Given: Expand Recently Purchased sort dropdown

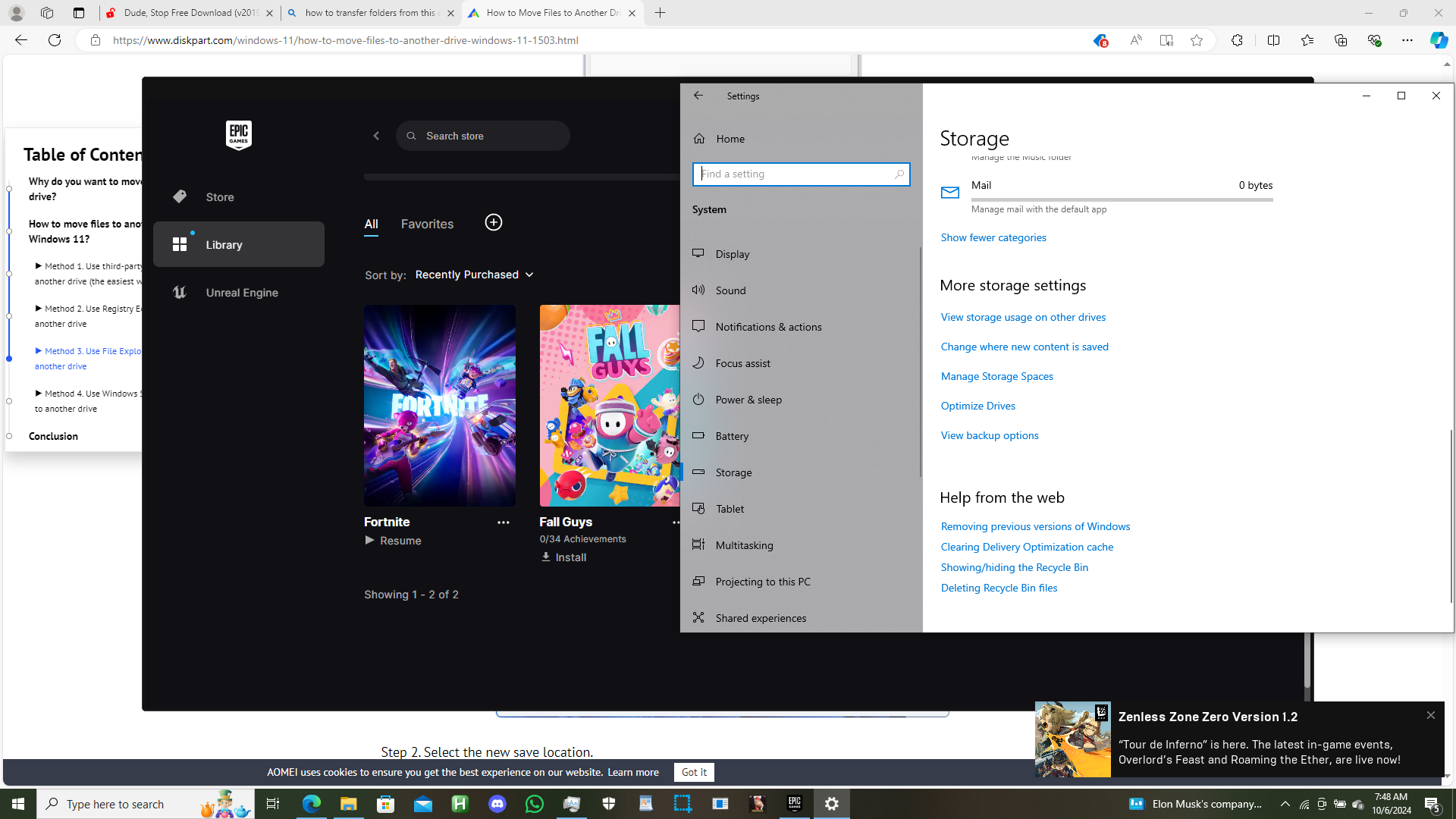Looking at the screenshot, I should [x=474, y=275].
